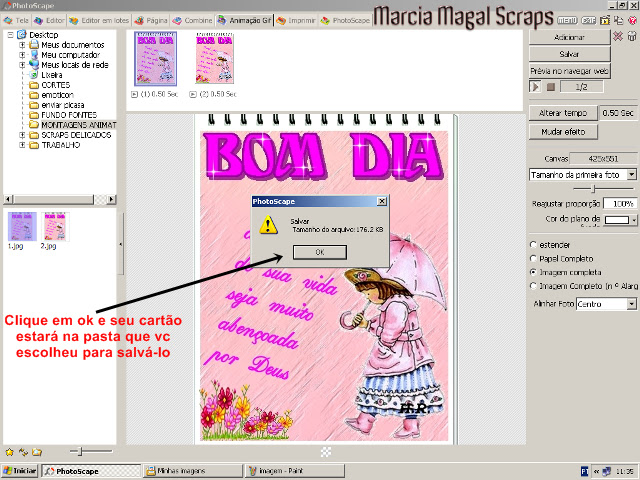
Task: Switch to Minhas imagens taskbar window
Action: tap(193, 471)
